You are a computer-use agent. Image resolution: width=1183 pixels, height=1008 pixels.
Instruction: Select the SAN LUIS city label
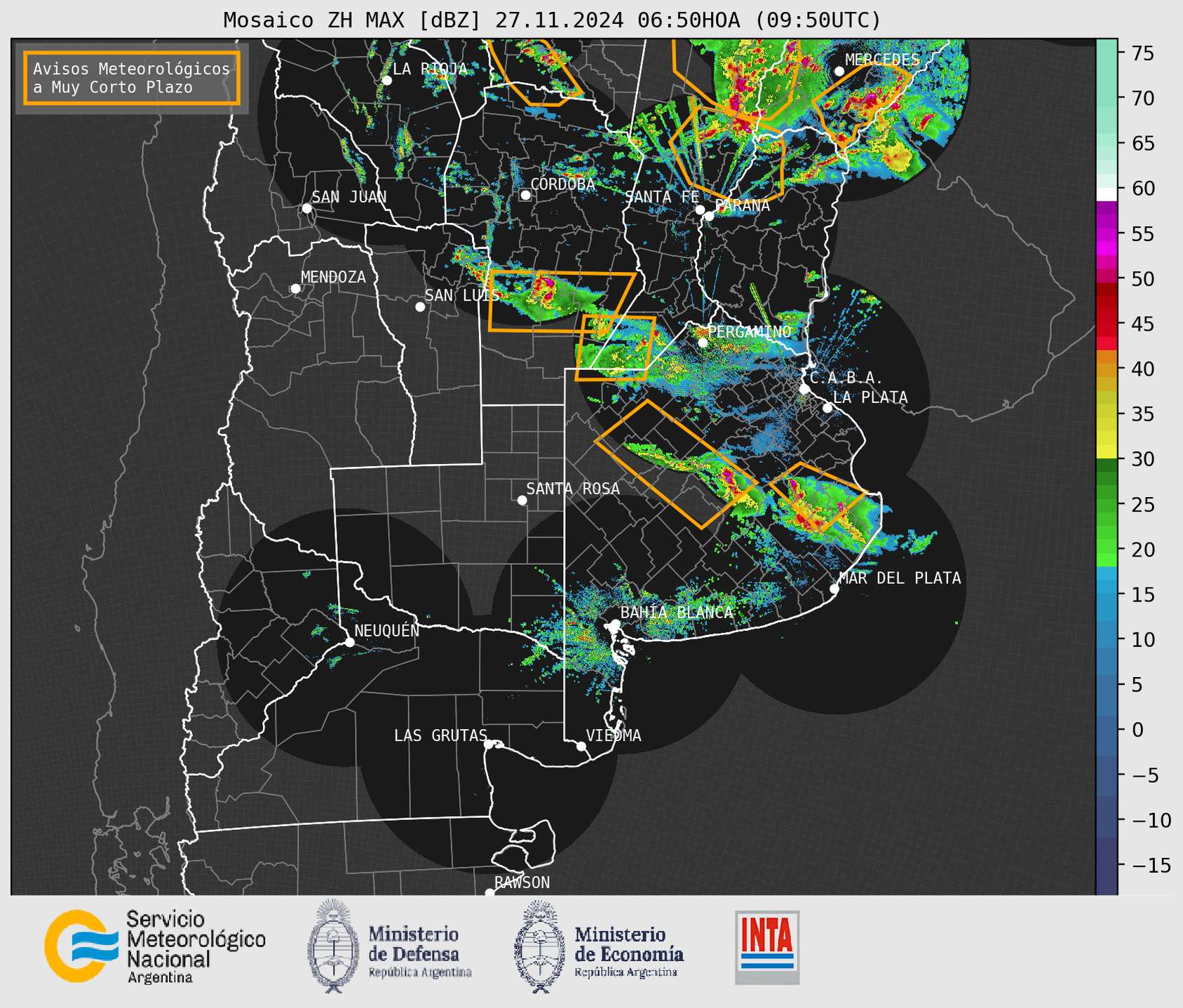[462, 295]
